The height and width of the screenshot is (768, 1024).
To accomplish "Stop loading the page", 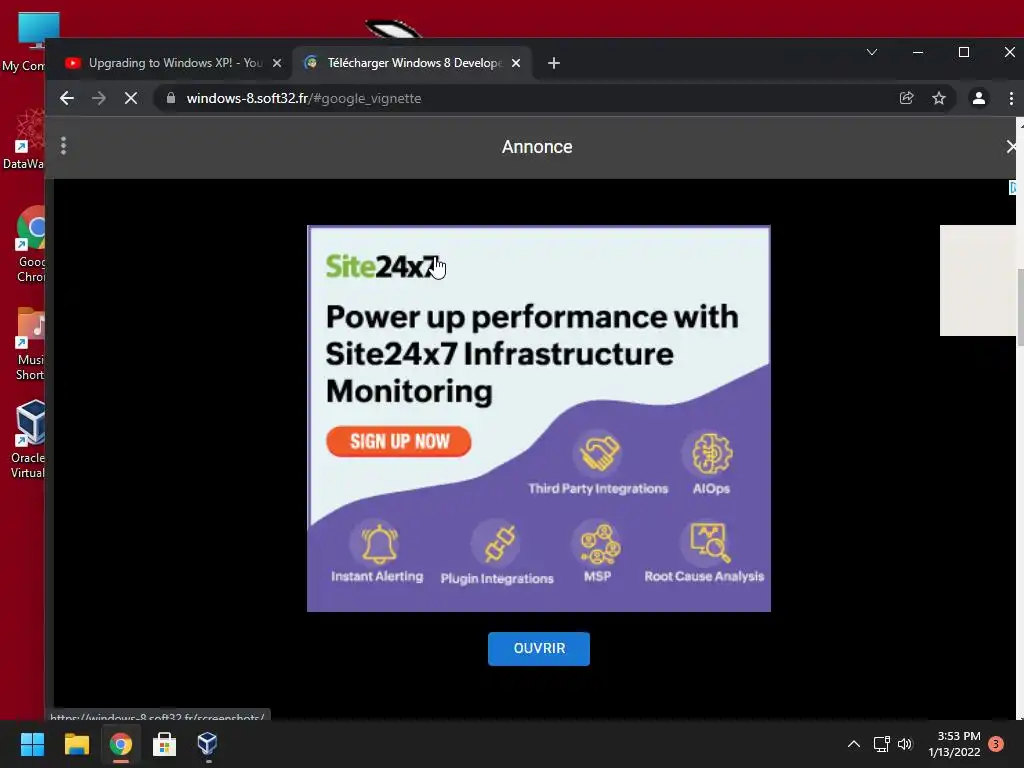I will 131,99.
